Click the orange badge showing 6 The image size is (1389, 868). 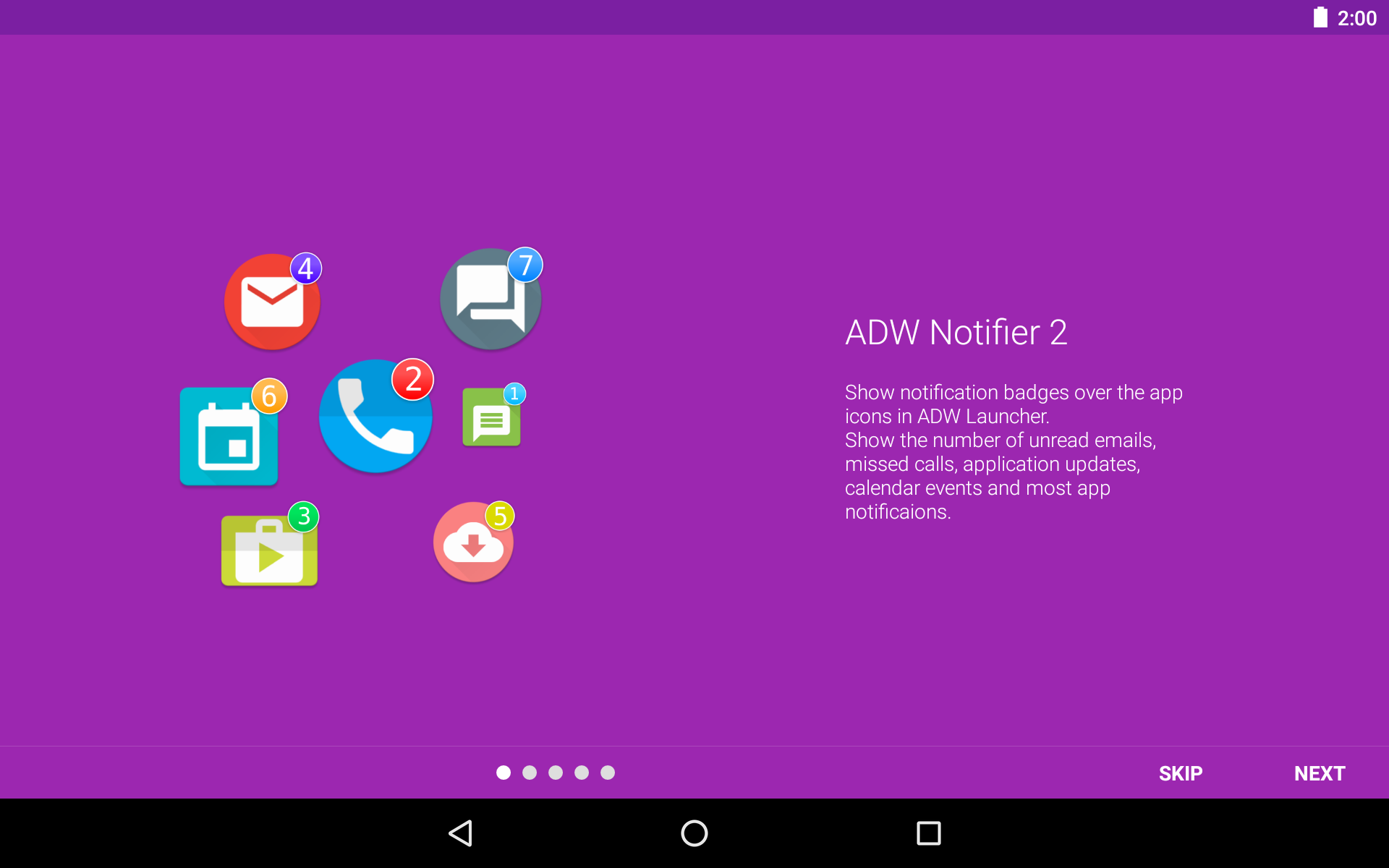pos(269,396)
